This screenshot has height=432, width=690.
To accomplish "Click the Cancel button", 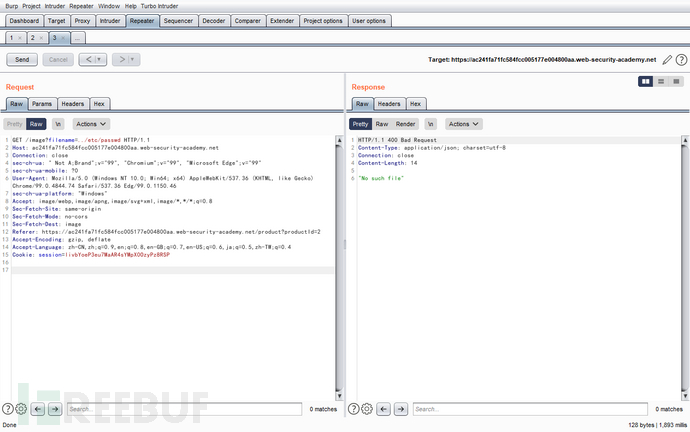I will [x=58, y=59].
